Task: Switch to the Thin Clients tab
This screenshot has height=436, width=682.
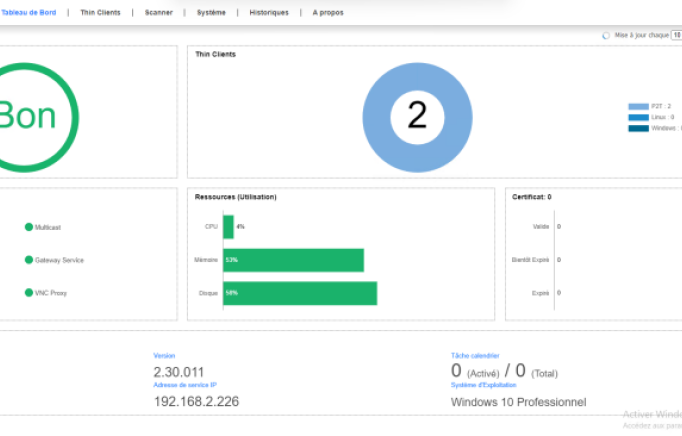Action: click(101, 13)
